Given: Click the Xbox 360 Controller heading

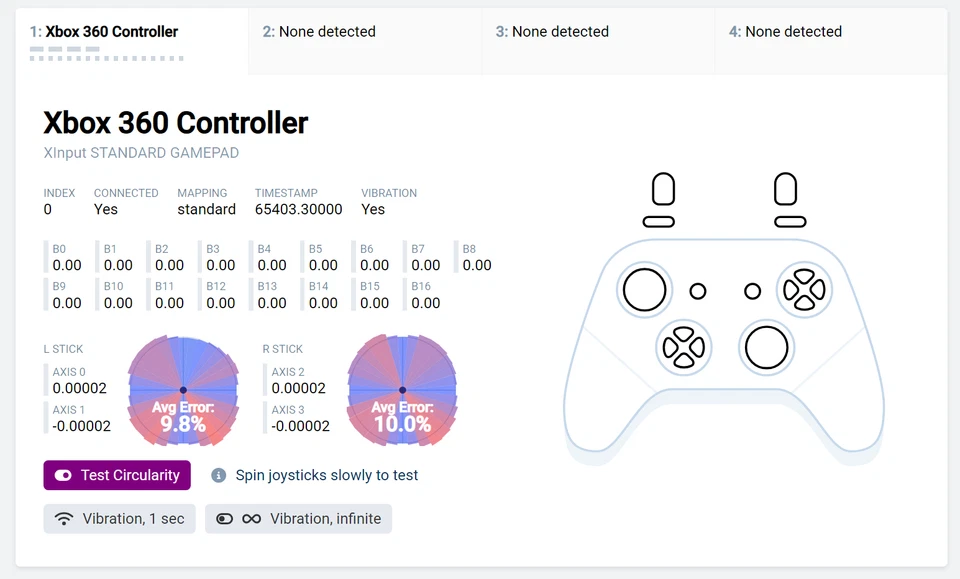Looking at the screenshot, I should point(176,122).
